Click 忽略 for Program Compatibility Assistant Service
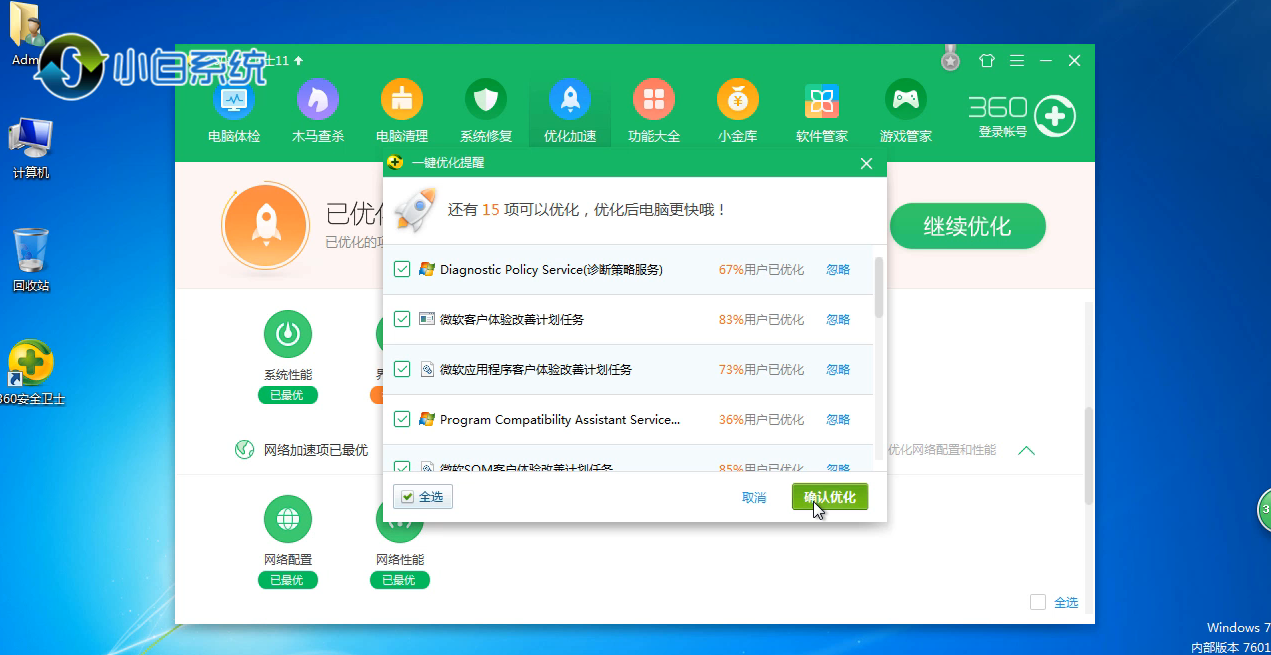 [838, 419]
